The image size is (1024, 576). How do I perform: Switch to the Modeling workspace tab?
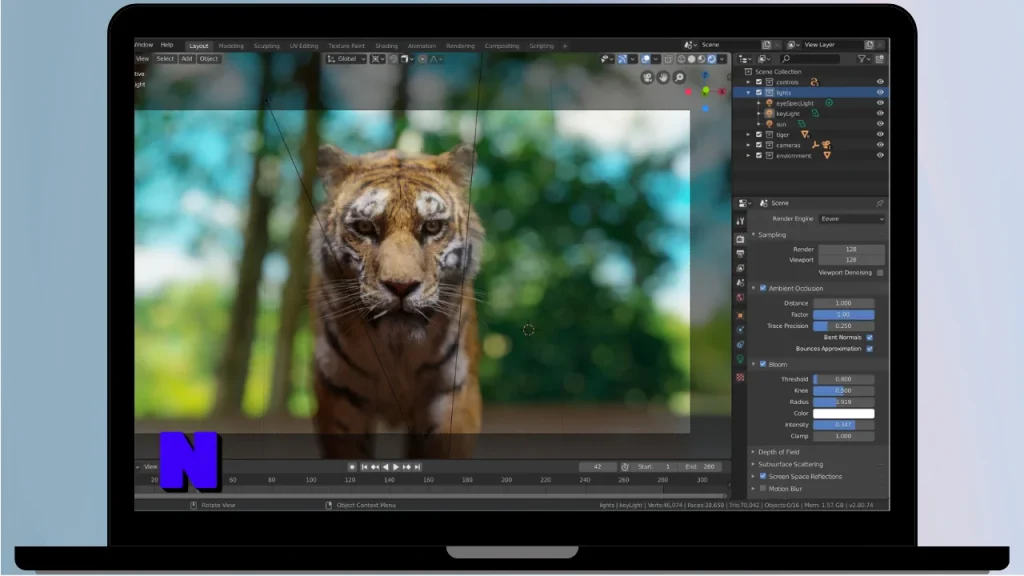tap(231, 46)
